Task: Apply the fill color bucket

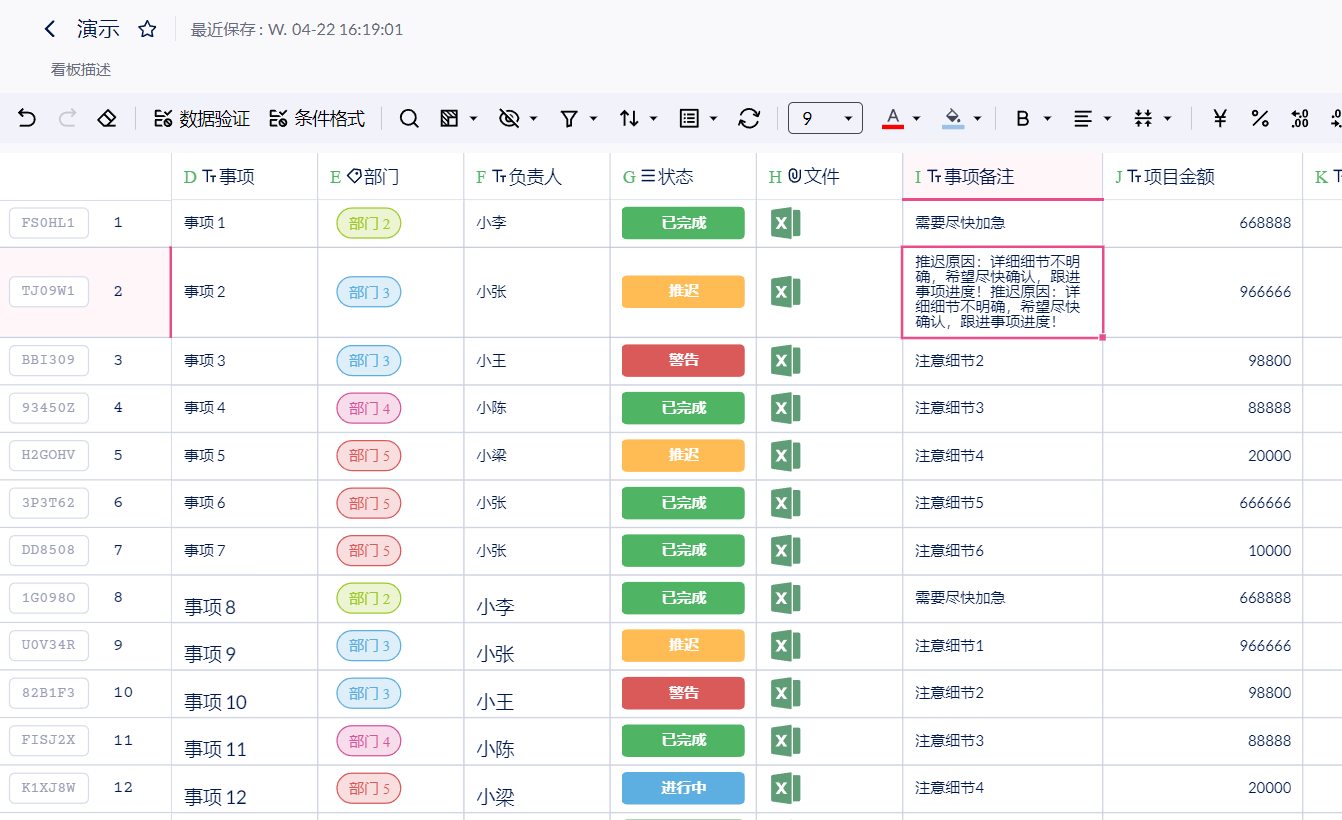Action: pos(953,118)
